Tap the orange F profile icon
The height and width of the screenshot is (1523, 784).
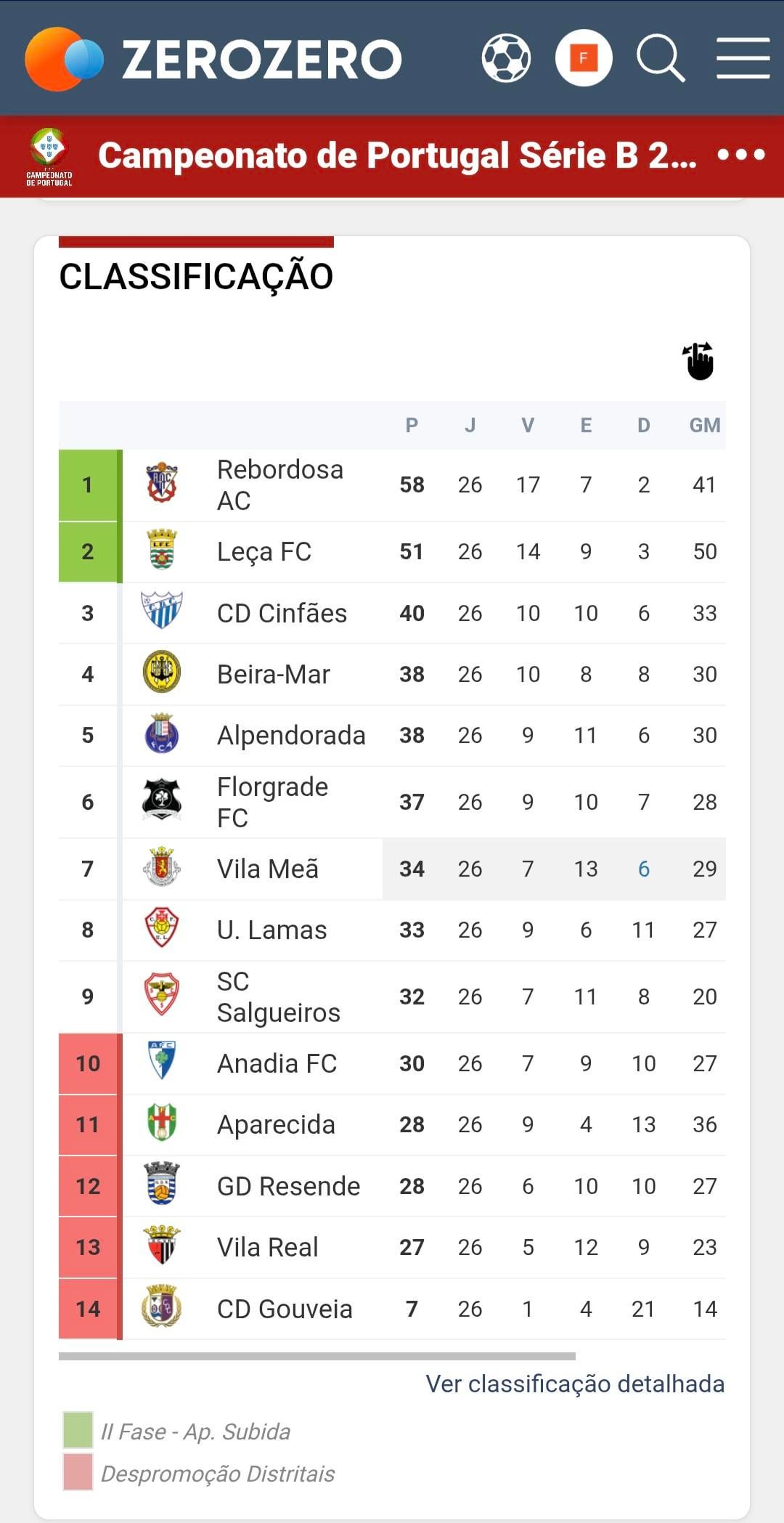584,58
